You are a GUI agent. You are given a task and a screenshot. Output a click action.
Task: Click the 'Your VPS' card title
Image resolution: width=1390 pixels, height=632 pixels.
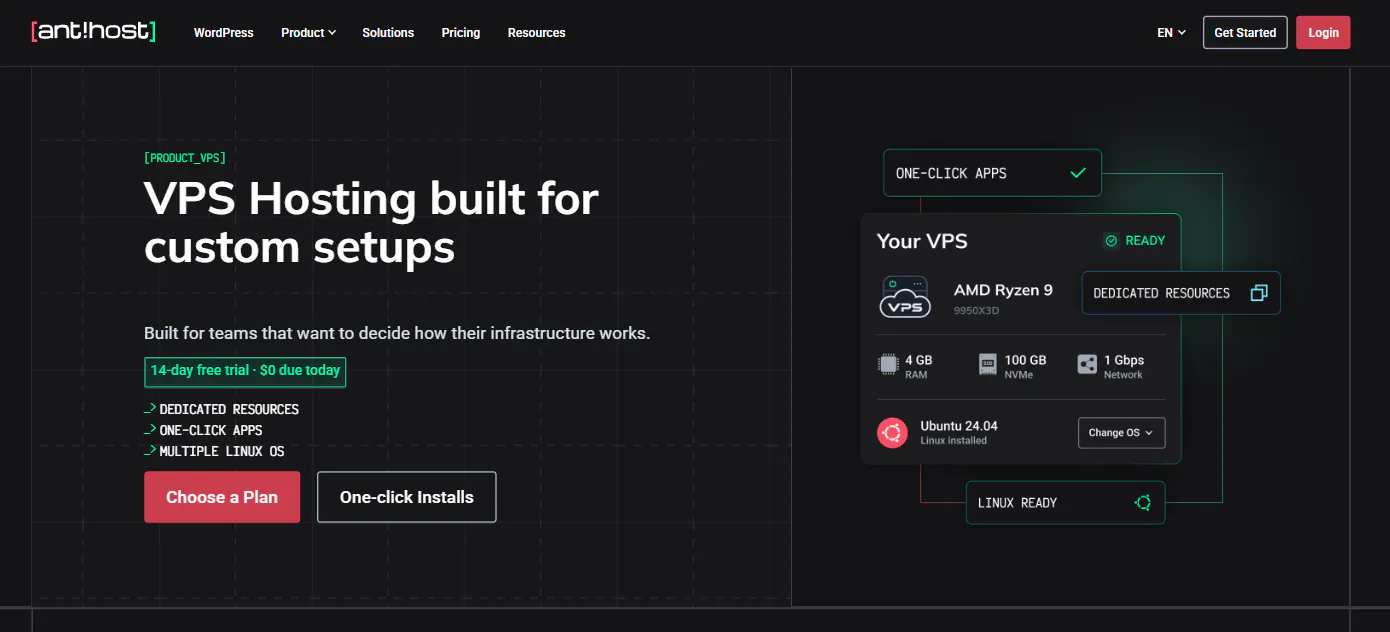tap(922, 241)
